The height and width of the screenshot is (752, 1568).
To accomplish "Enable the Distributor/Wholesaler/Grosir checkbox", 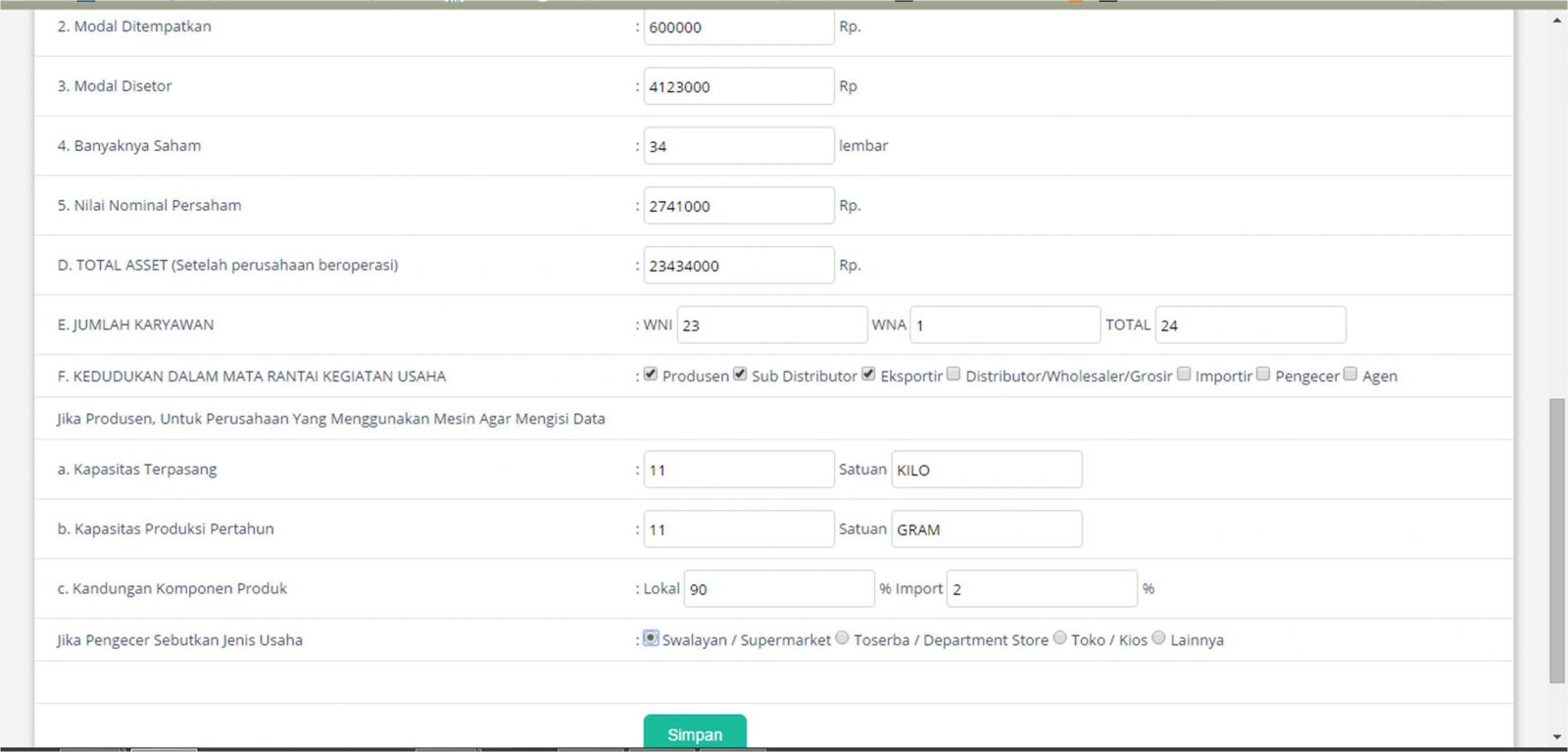I will click(954, 375).
